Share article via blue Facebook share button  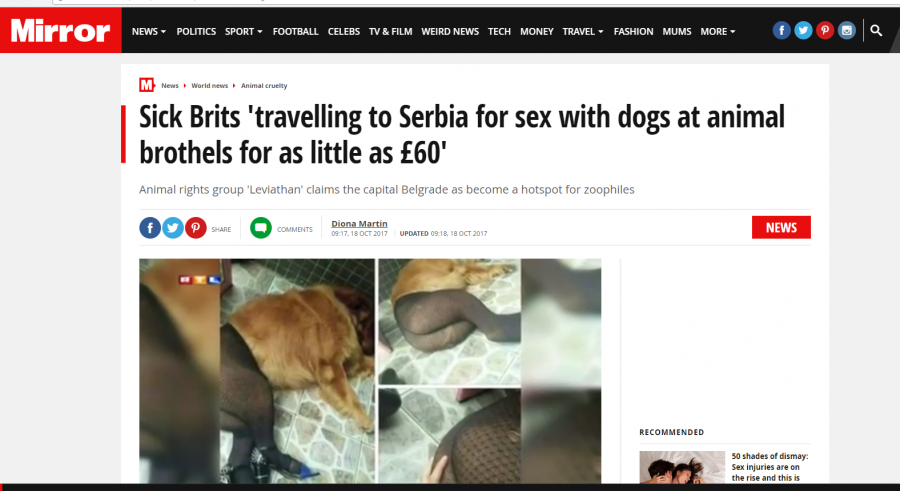click(x=150, y=228)
